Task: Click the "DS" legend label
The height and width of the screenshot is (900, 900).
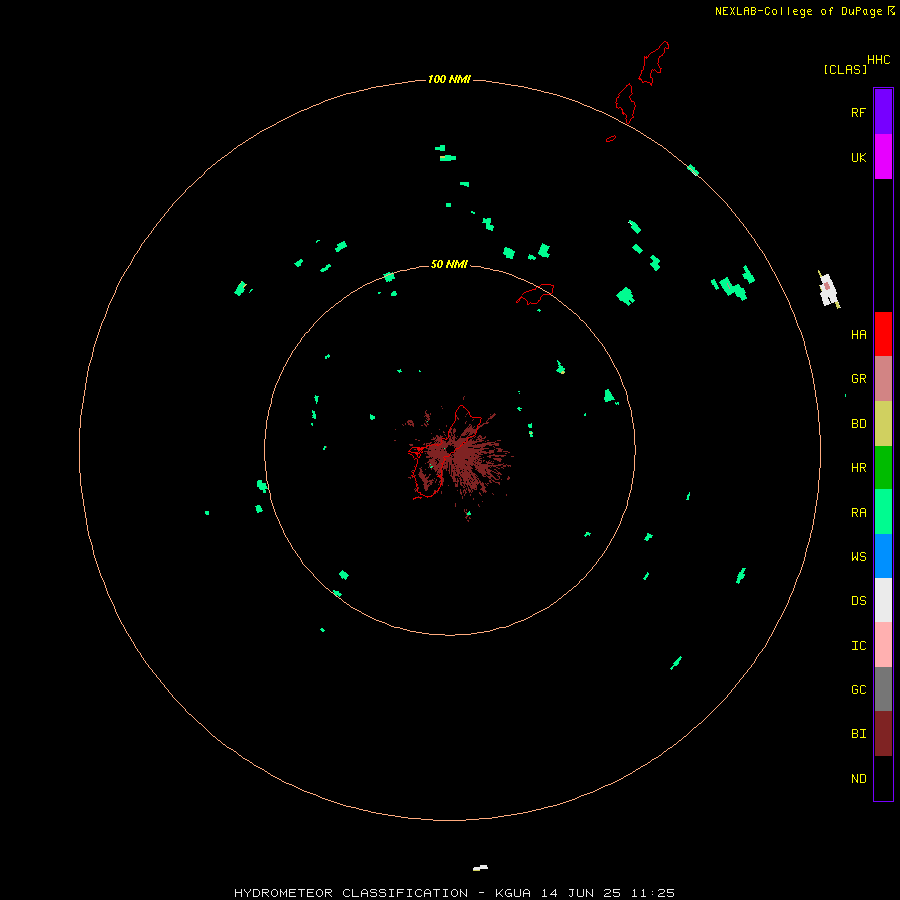Action: [x=859, y=601]
